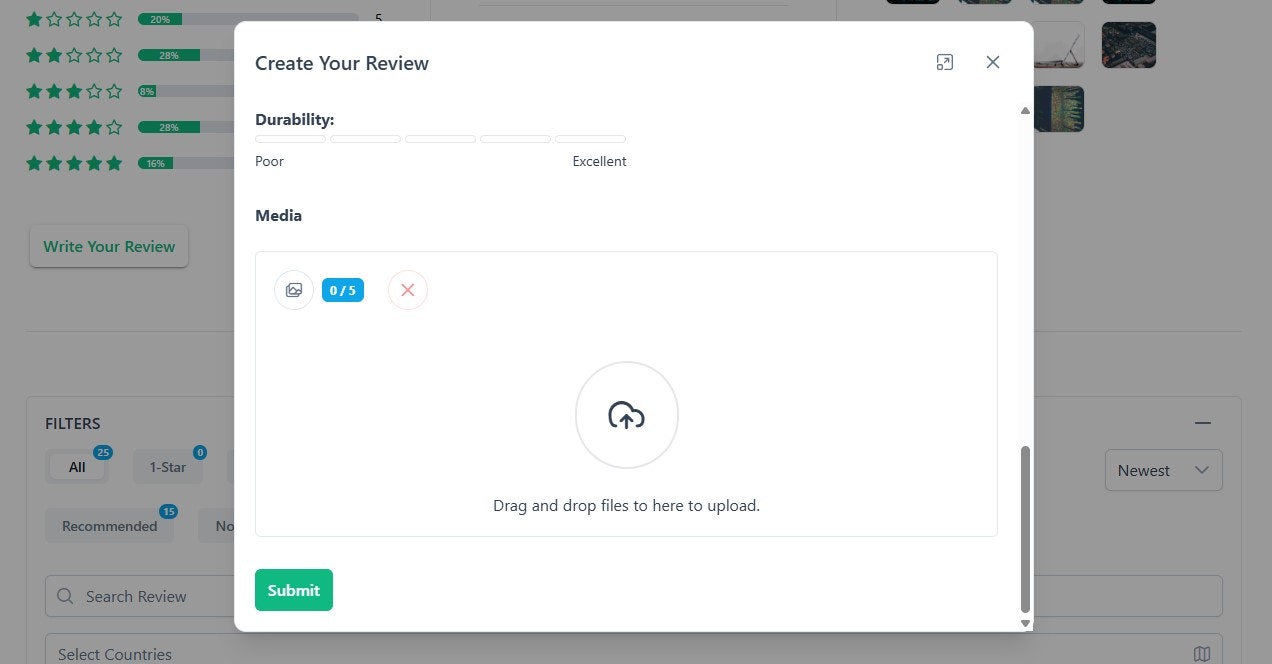Click the red X clear-media icon
This screenshot has width=1272, height=664.
[407, 289]
